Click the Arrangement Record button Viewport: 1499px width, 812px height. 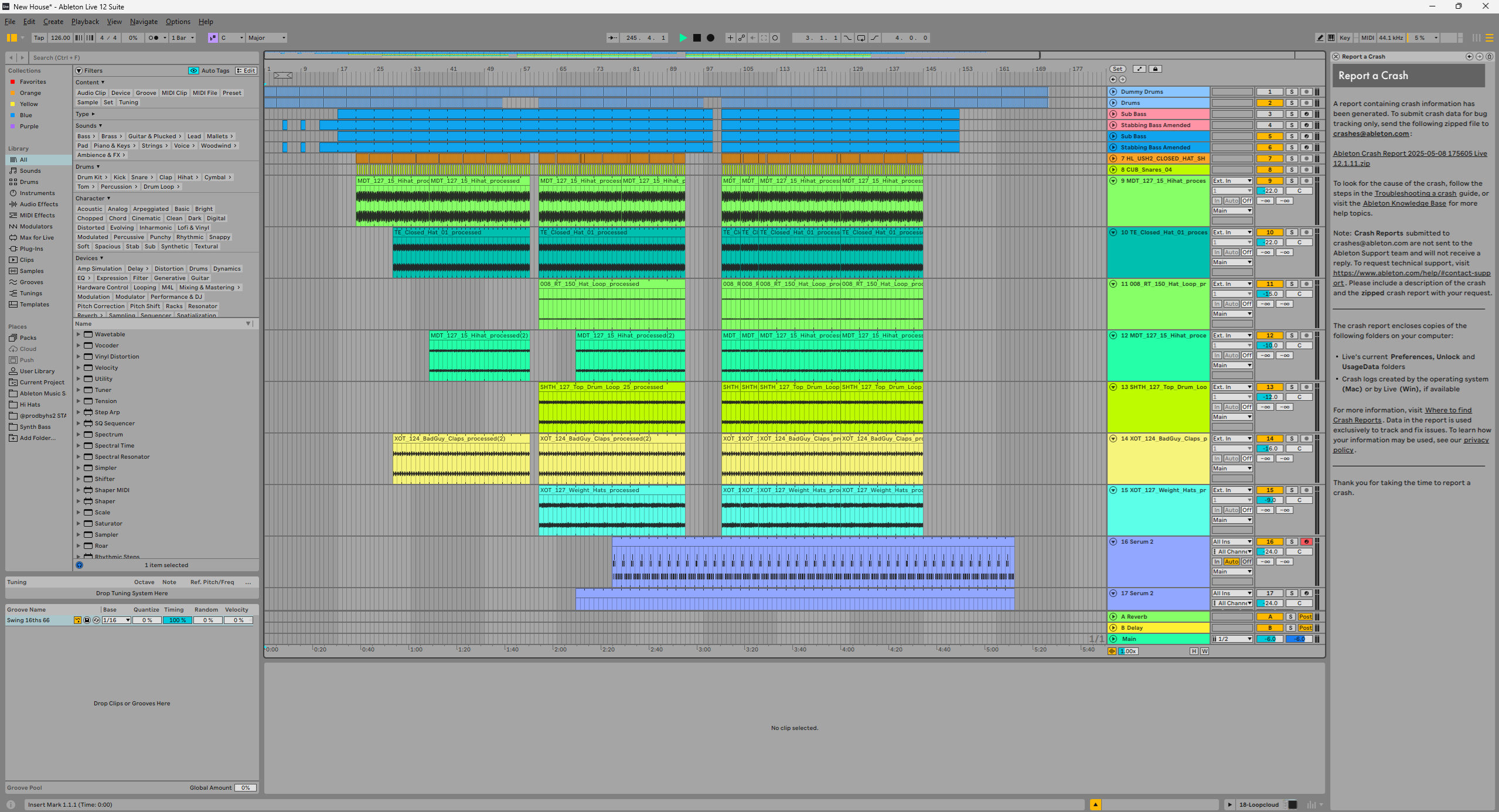click(710, 38)
